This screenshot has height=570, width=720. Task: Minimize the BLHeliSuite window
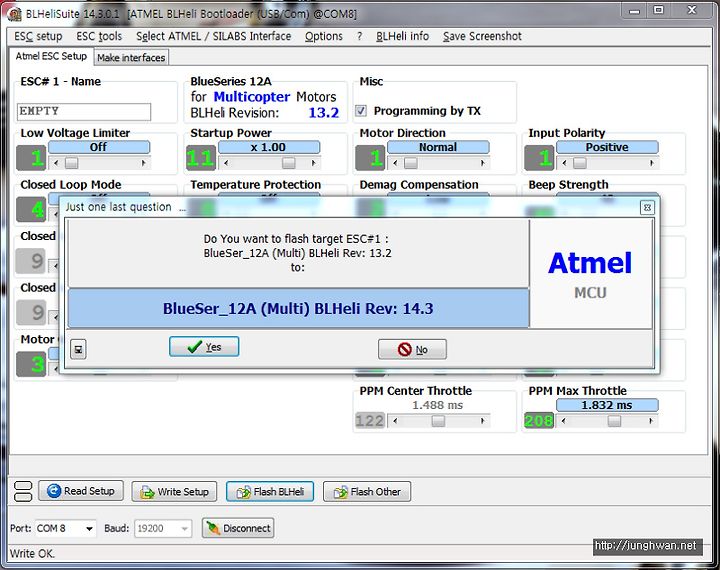[635, 11]
